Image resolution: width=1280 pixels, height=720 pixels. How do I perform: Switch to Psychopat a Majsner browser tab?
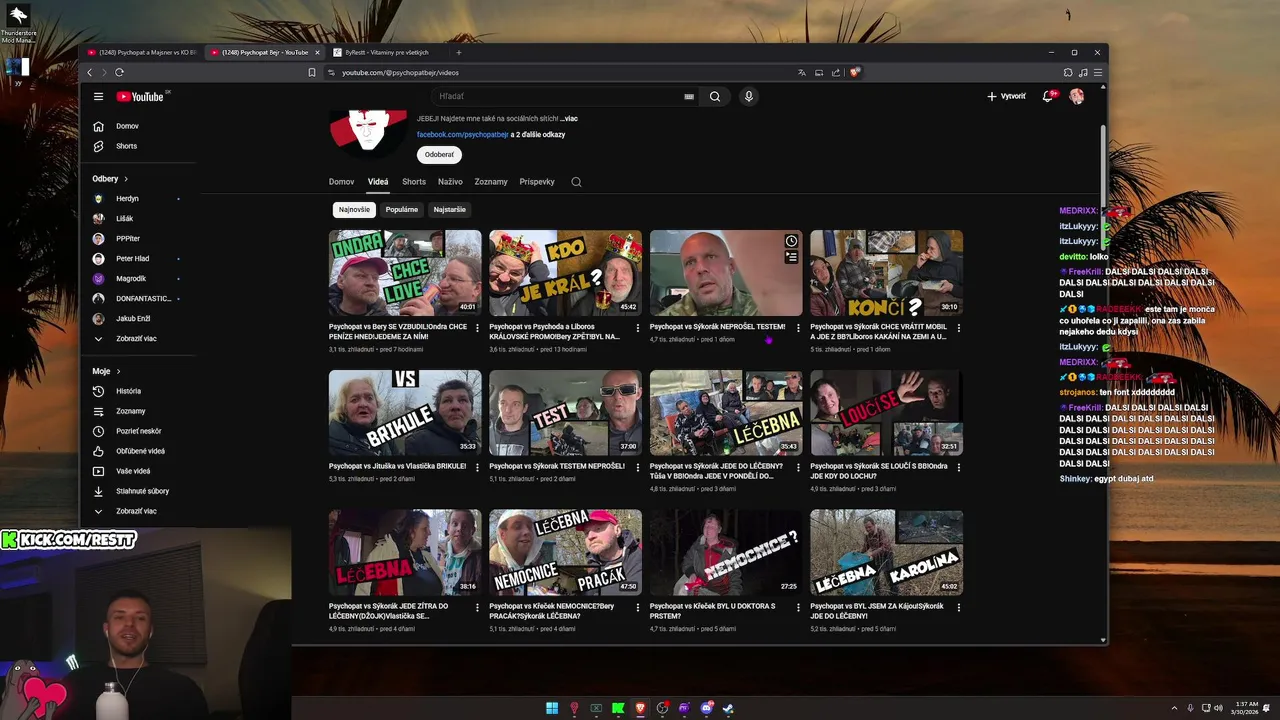coord(142,52)
